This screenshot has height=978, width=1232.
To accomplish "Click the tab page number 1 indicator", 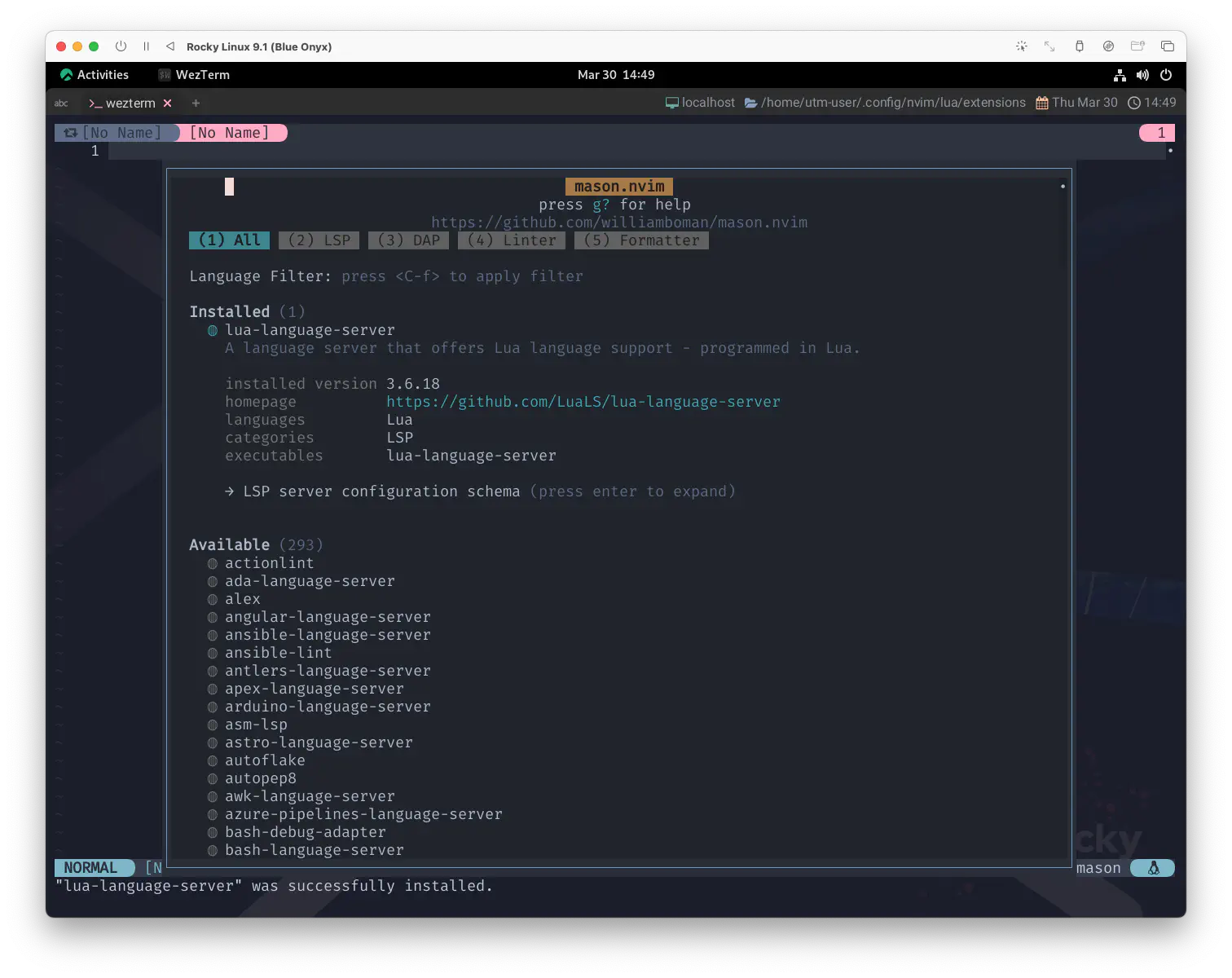I will tap(1157, 133).
